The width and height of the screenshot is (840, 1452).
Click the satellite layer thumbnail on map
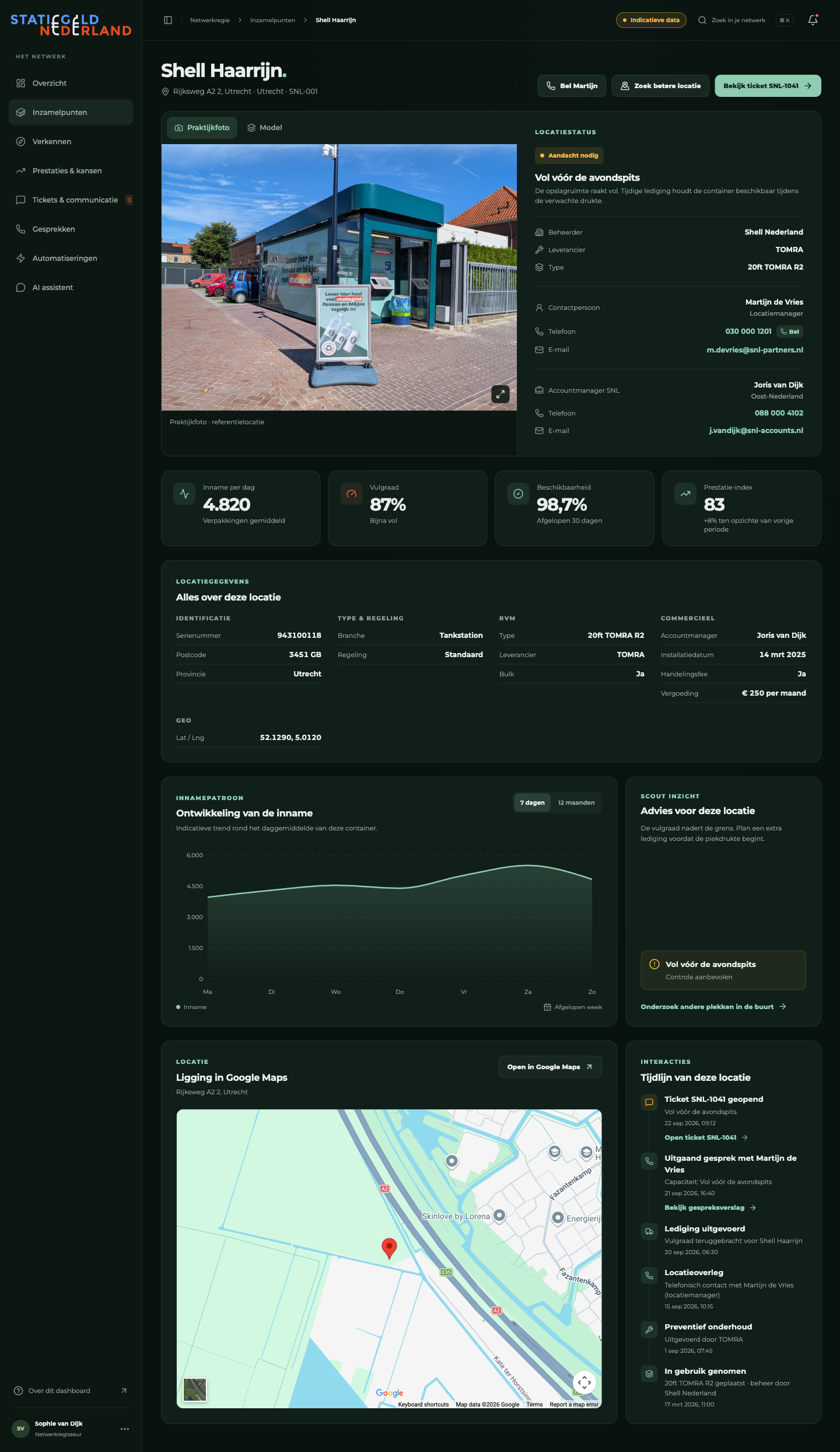(x=195, y=1390)
